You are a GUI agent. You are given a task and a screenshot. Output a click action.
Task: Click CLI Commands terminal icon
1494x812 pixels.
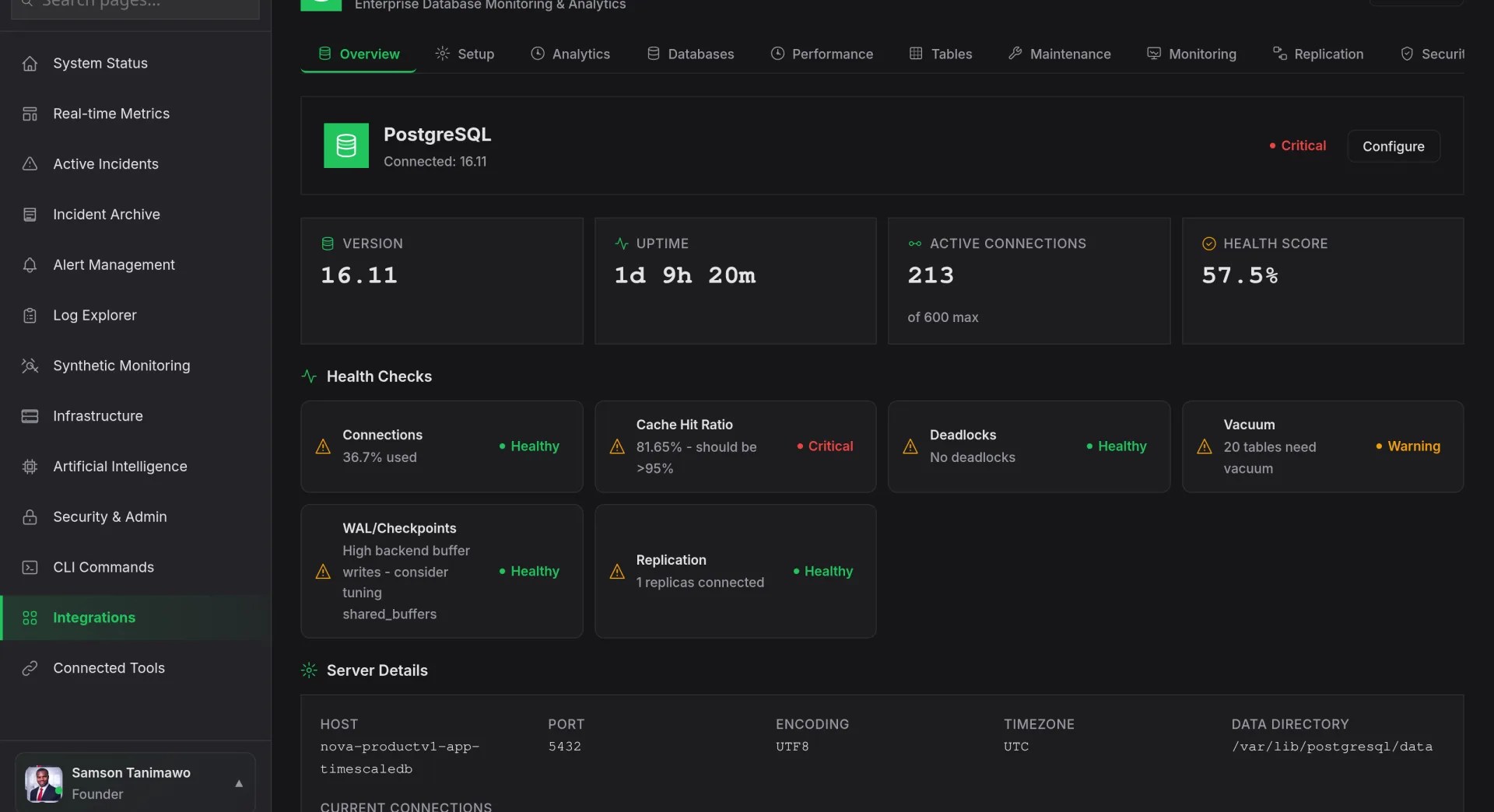click(x=30, y=567)
